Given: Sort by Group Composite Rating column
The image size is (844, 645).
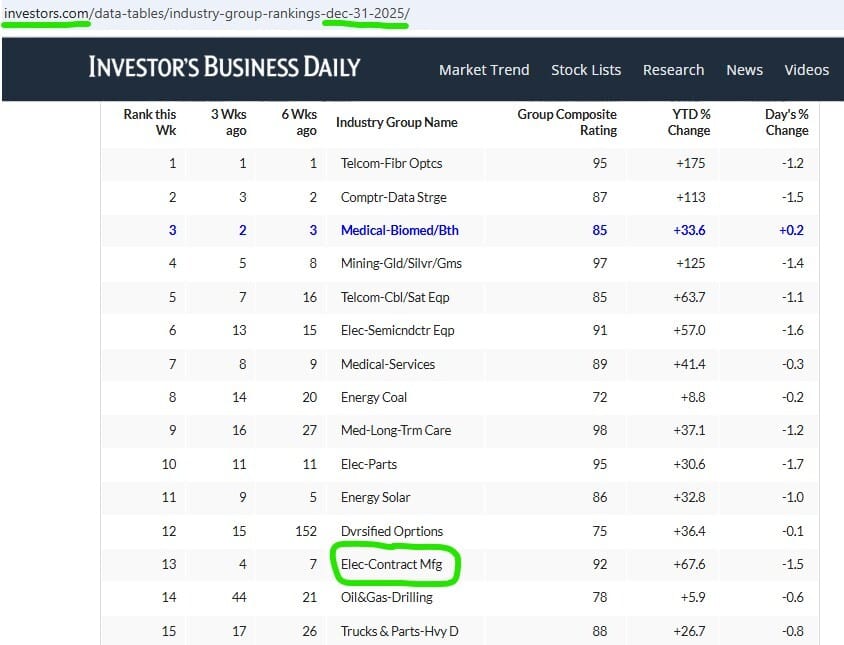Looking at the screenshot, I should coord(567,122).
